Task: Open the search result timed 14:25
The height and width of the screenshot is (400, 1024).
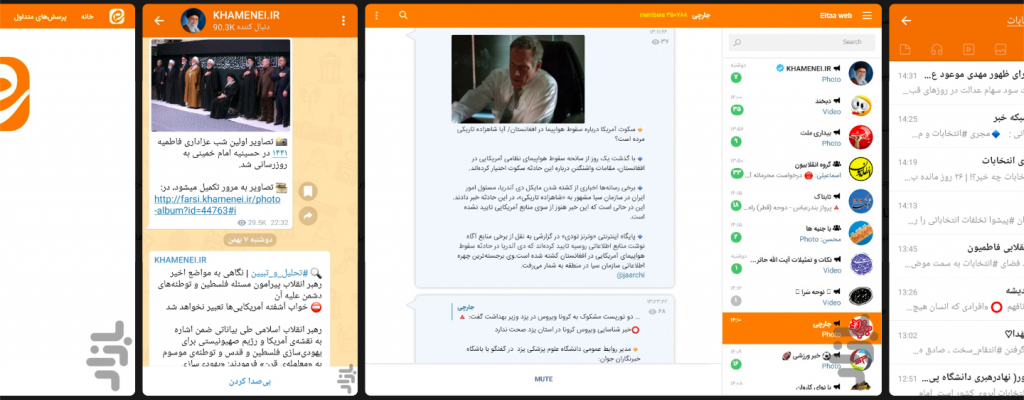Action: pyautogui.click(x=957, y=126)
